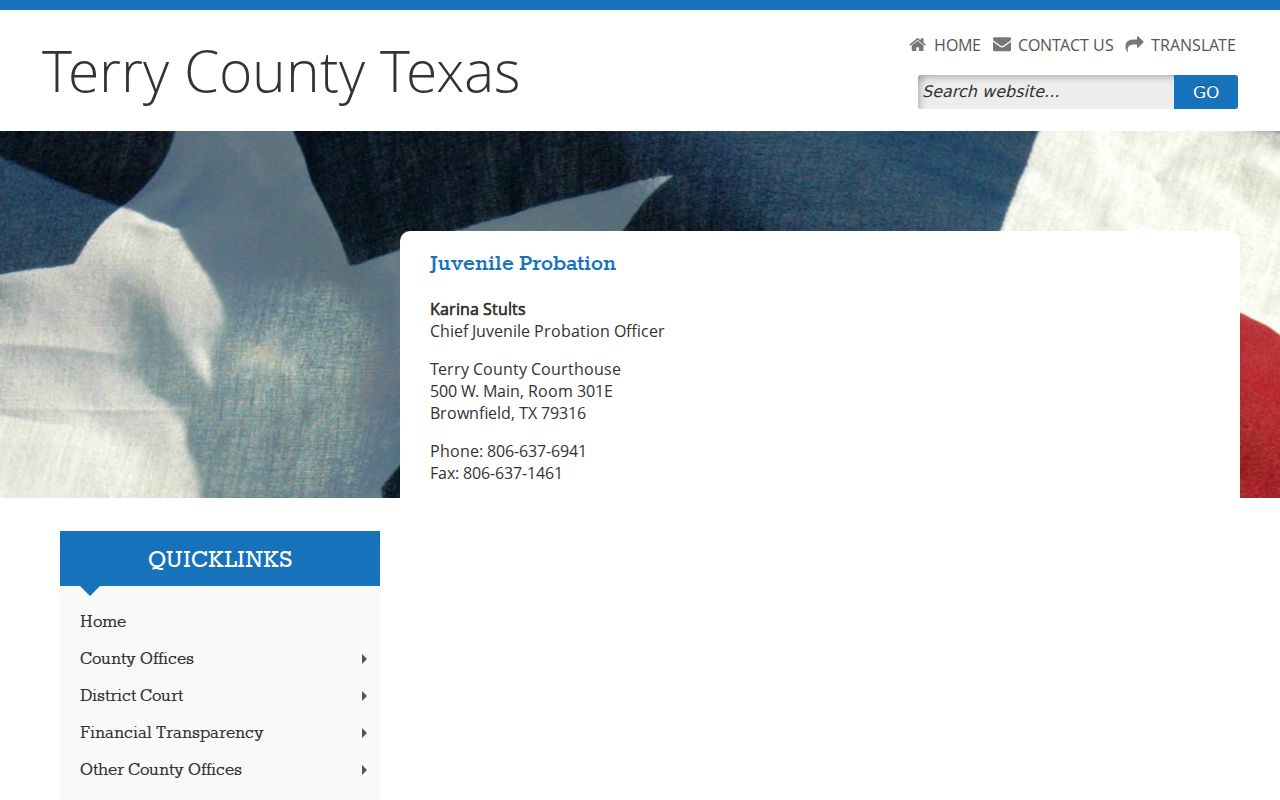Viewport: 1280px width, 800px height.
Task: Go to Terry County Texas site title
Action: [x=281, y=72]
